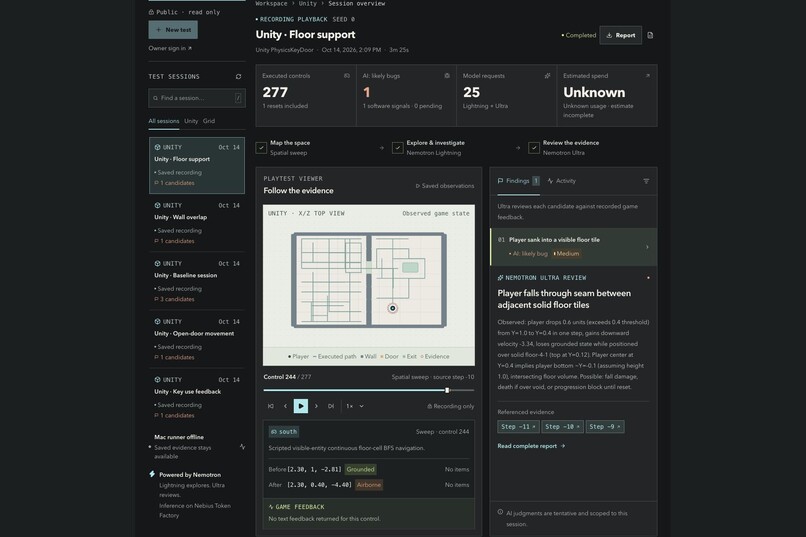Refresh the Test Sessions list
806x537 pixels.
[239, 77]
